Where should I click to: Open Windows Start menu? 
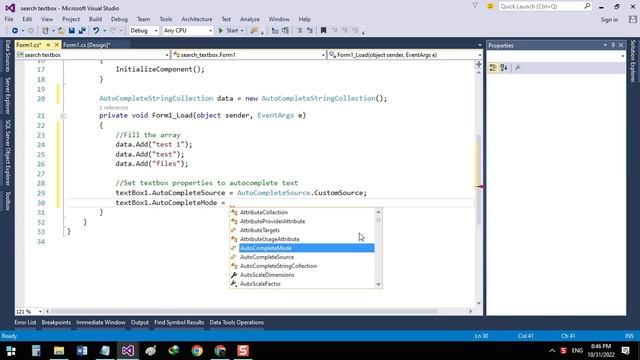[x=11, y=351]
